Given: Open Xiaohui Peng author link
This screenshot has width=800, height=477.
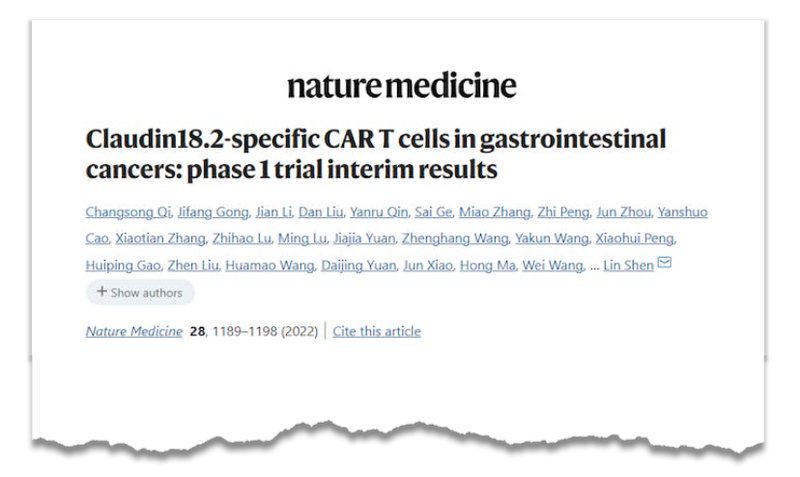Looking at the screenshot, I should tap(635, 238).
